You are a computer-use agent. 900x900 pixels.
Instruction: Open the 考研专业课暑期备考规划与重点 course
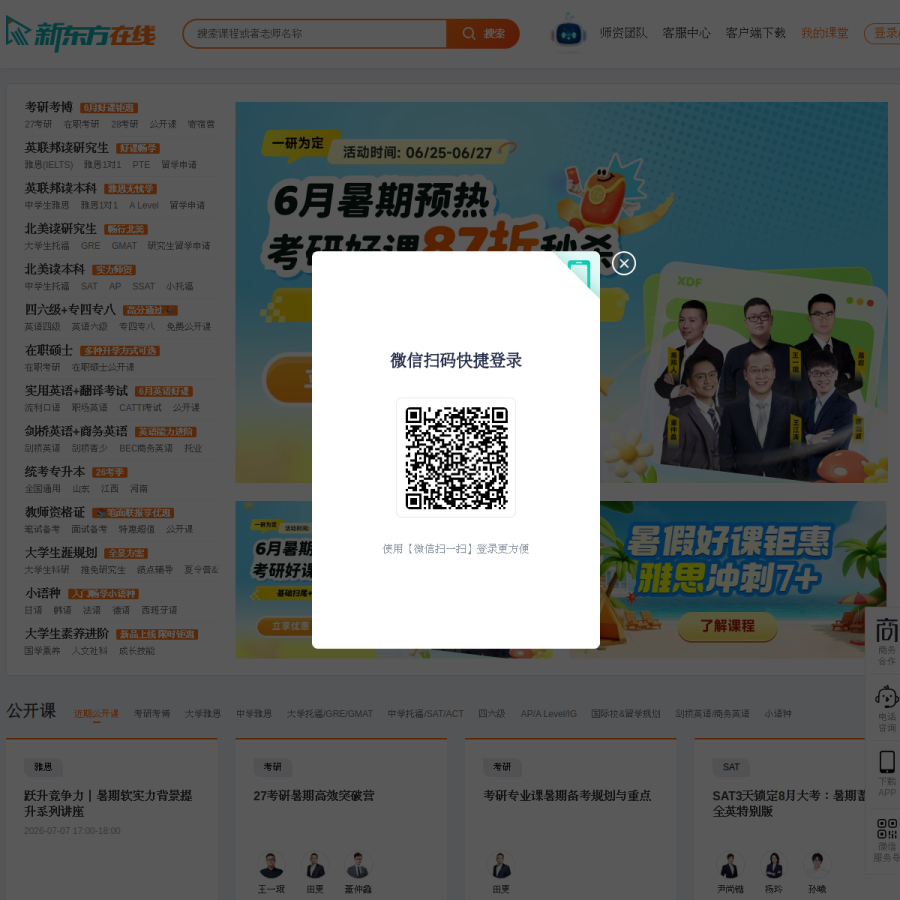(567, 796)
